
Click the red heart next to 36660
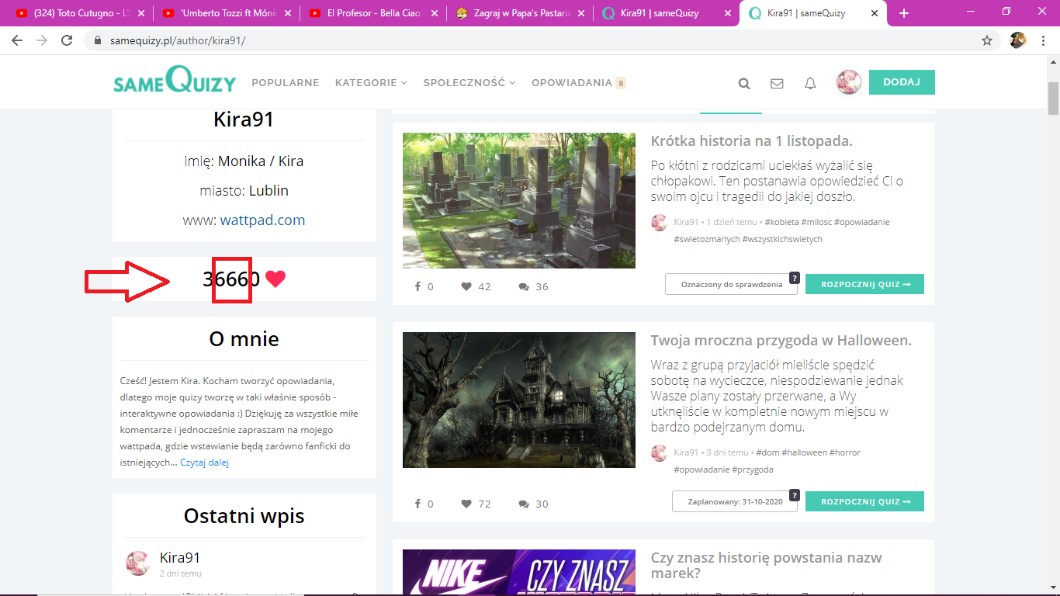pyautogui.click(x=276, y=279)
